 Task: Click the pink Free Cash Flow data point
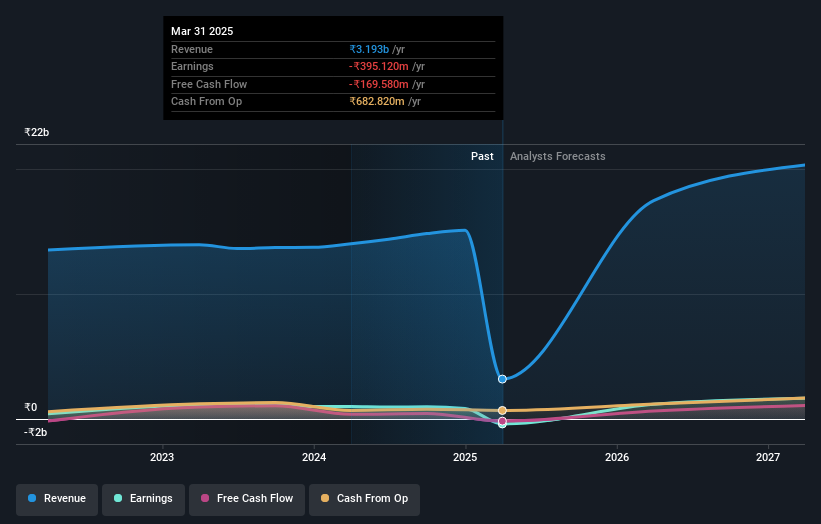click(502, 421)
